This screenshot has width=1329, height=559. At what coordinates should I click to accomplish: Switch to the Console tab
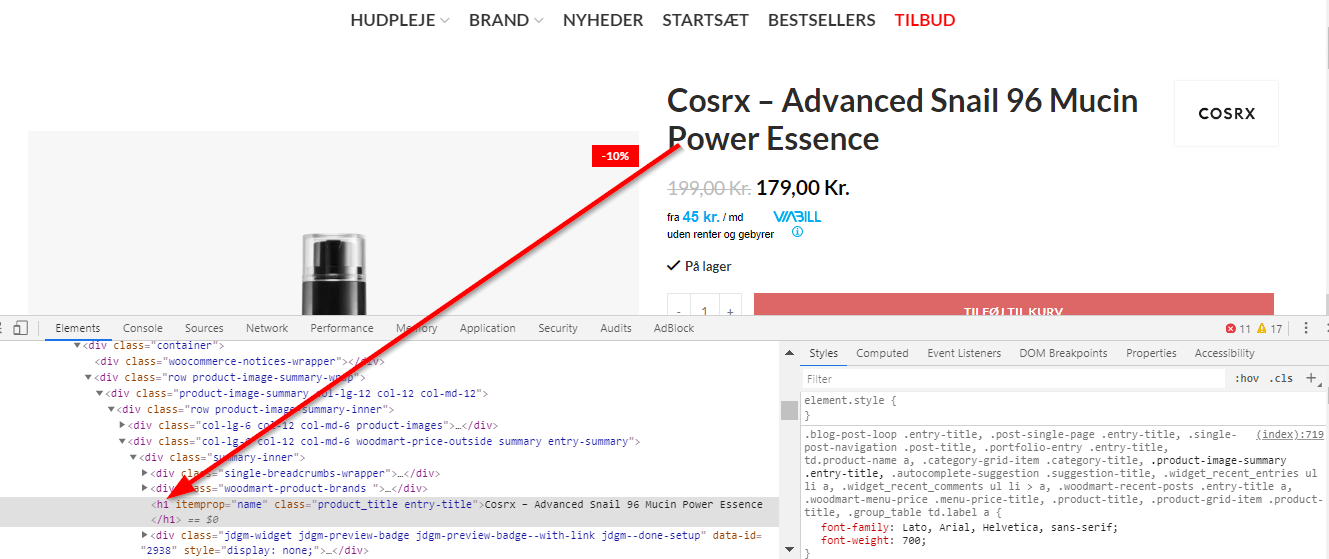(143, 328)
